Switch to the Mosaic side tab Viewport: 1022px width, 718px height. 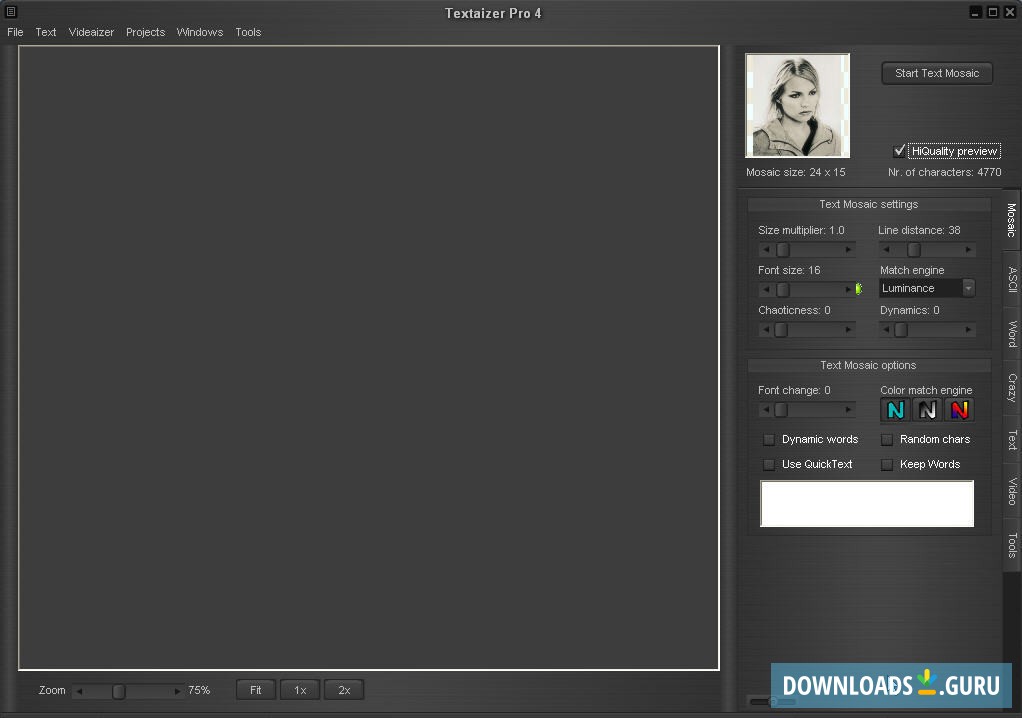1012,220
